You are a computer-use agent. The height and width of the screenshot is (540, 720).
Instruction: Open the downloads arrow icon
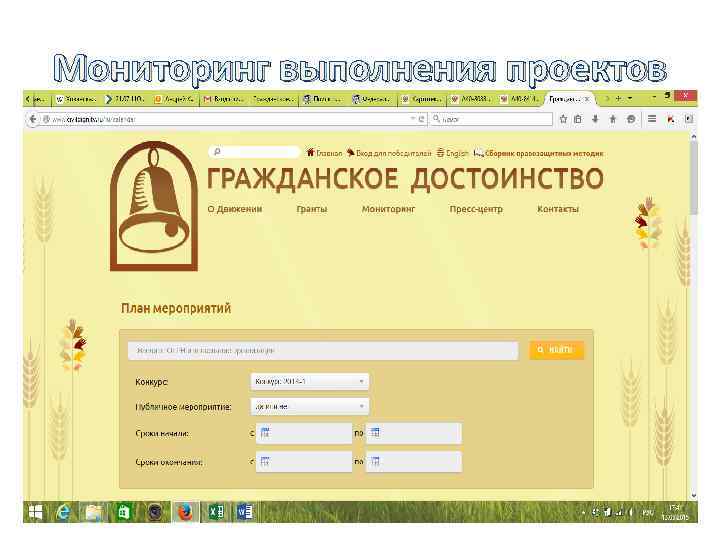click(595, 119)
